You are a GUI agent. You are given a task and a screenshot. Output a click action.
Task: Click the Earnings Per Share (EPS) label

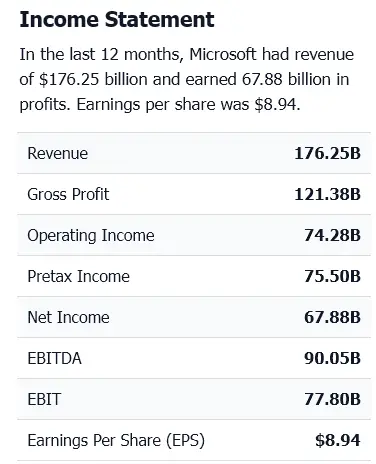pos(116,441)
